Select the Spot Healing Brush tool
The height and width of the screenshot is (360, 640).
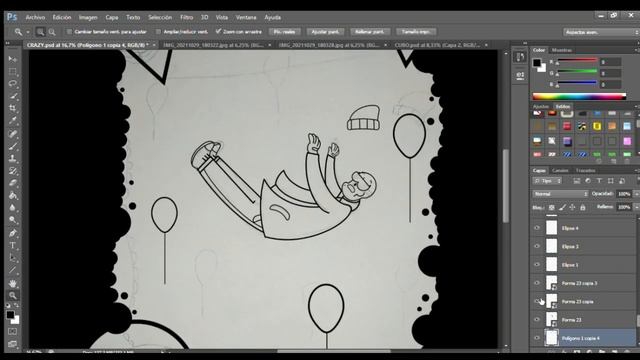pyautogui.click(x=13, y=133)
